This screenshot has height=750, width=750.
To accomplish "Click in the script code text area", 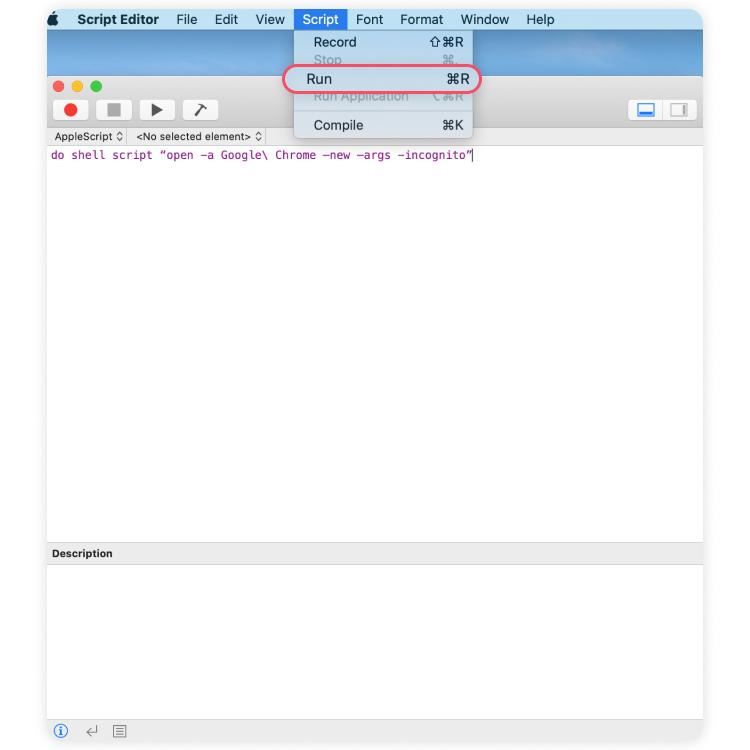I will [x=375, y=343].
